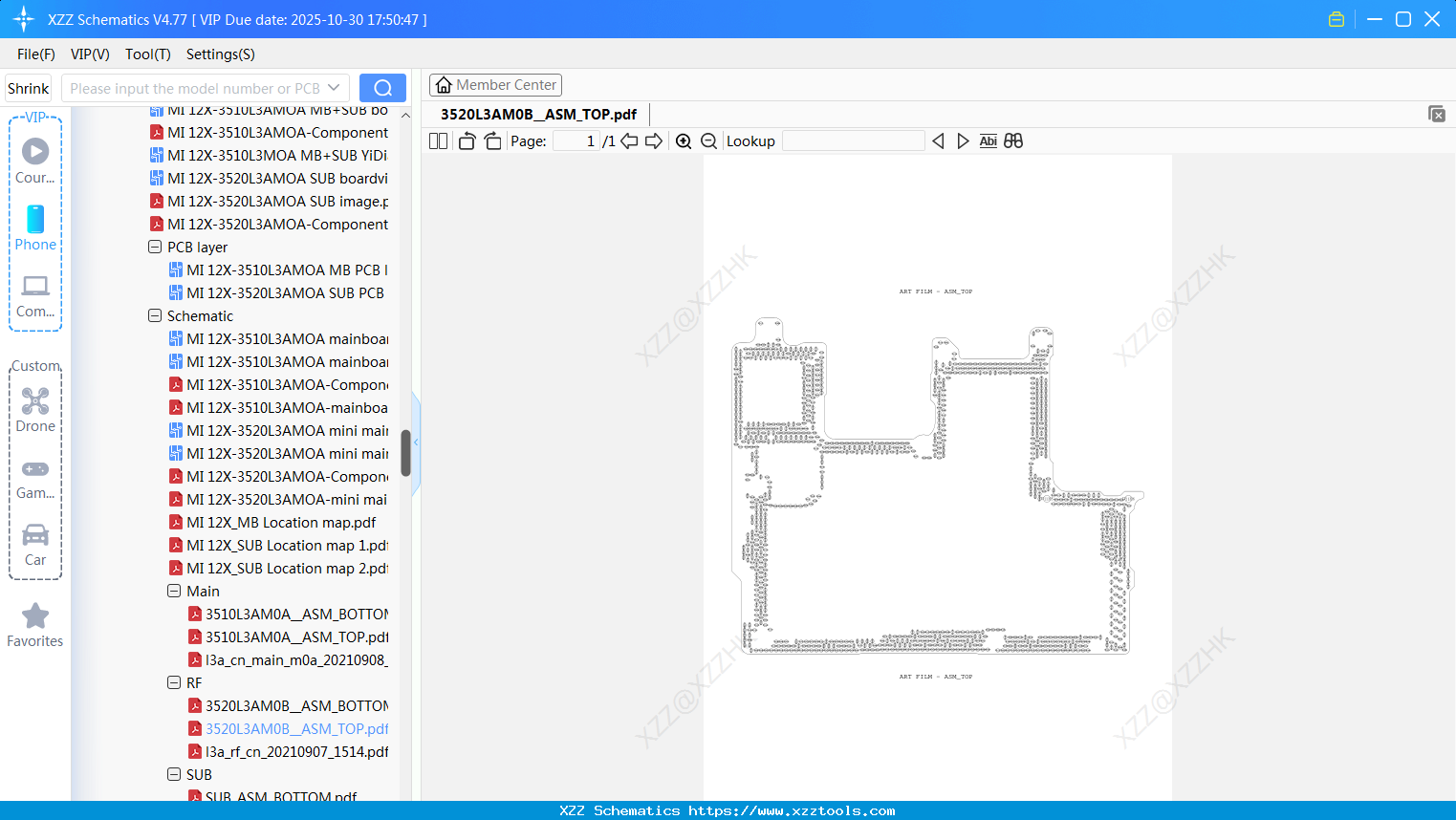Collapse the SUB folder

(174, 774)
